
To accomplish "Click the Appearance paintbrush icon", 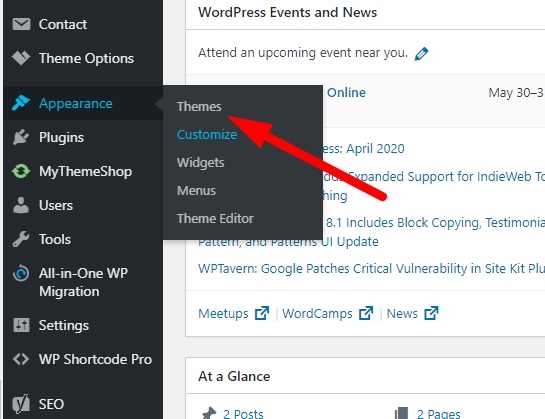I will (x=21, y=103).
